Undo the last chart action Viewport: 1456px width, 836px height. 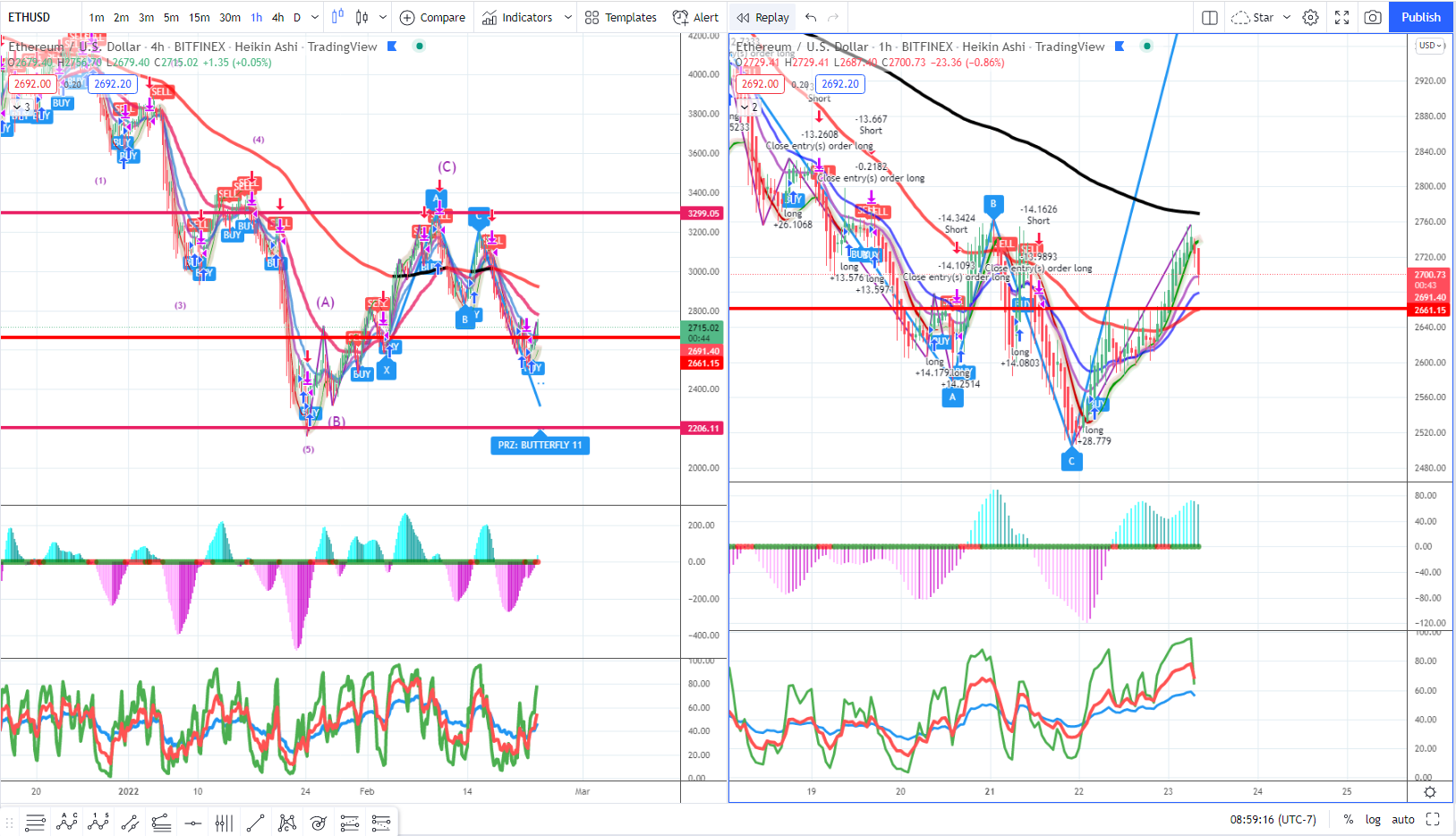coord(811,17)
